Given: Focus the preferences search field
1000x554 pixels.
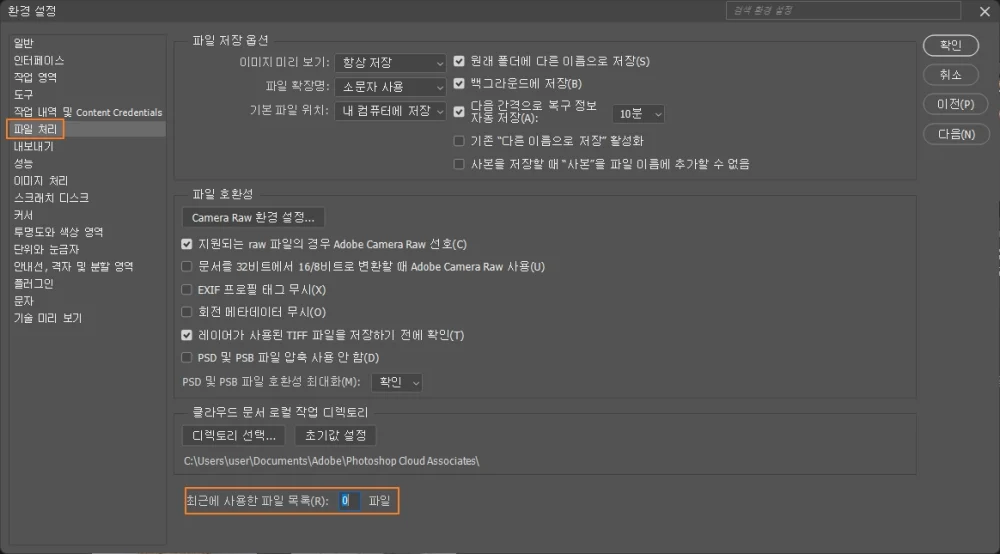Looking at the screenshot, I should (x=843, y=10).
